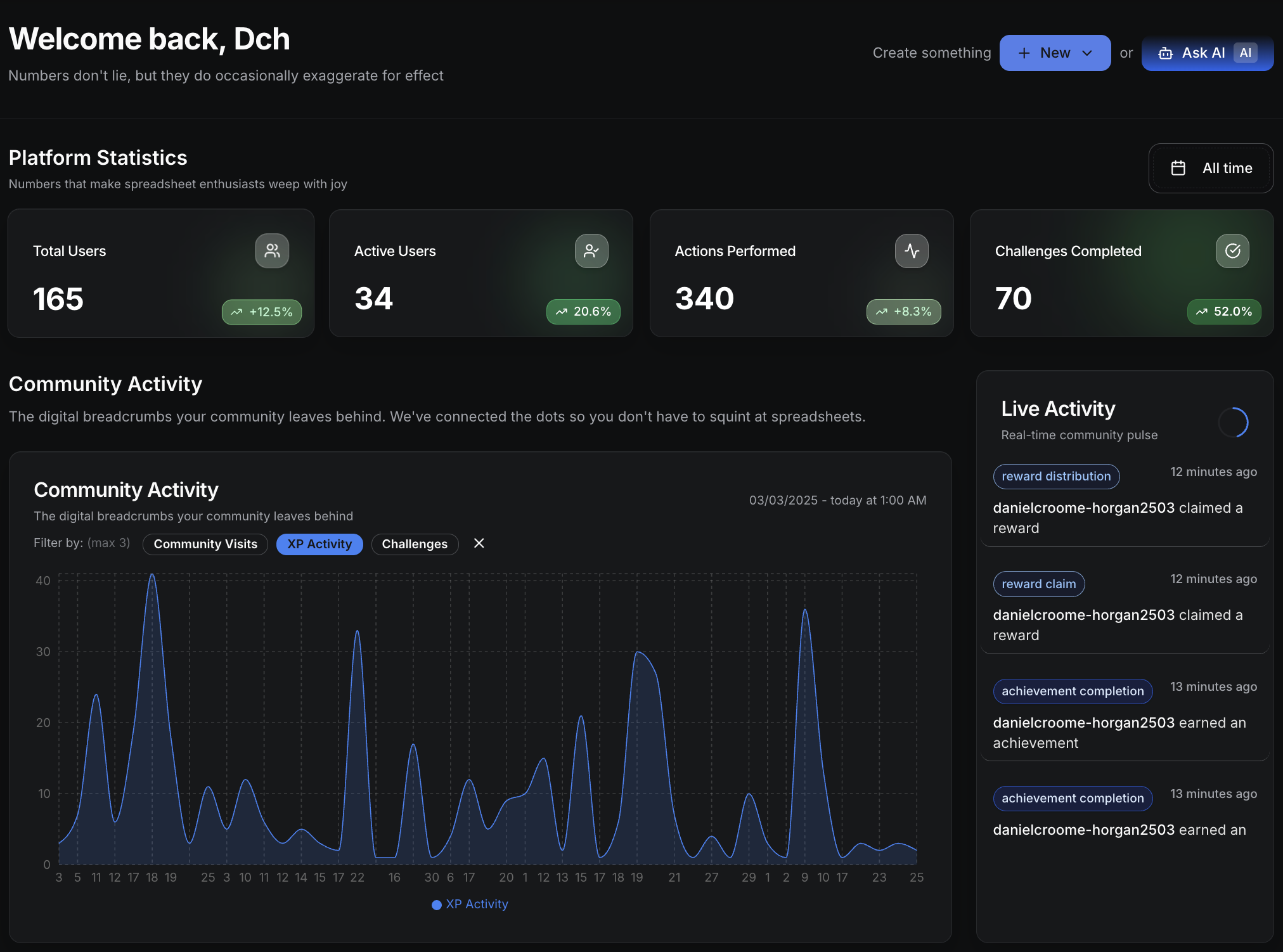Open the New dropdown chevron
Viewport: 1283px width, 952px height.
(x=1087, y=53)
